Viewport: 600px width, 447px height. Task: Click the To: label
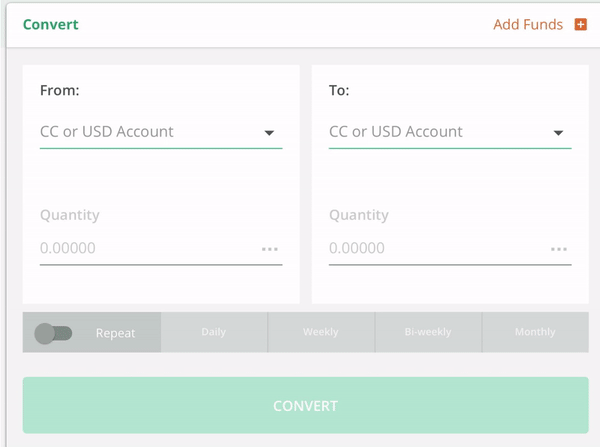[338, 90]
